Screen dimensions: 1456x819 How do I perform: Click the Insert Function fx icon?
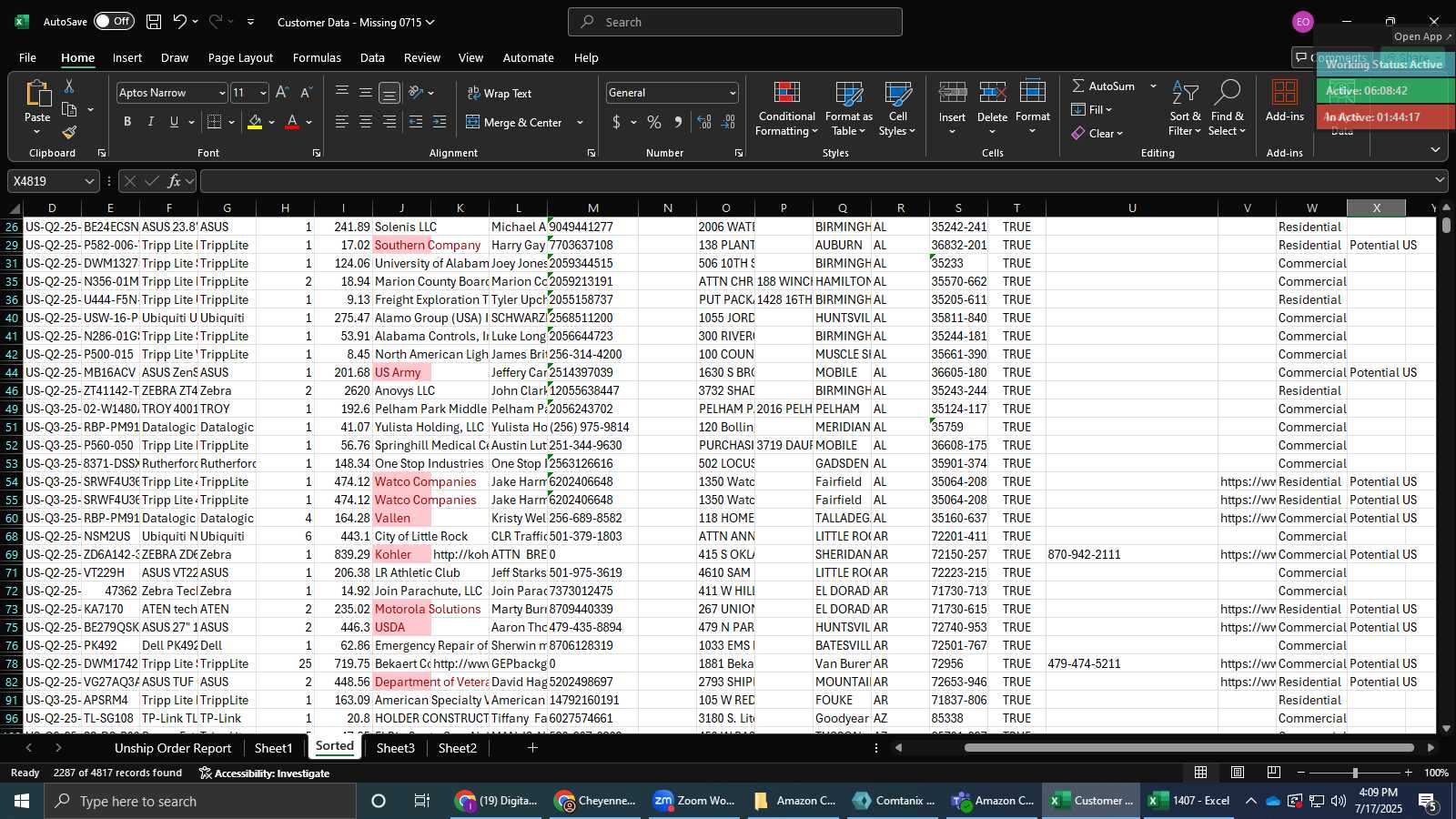coord(174,181)
